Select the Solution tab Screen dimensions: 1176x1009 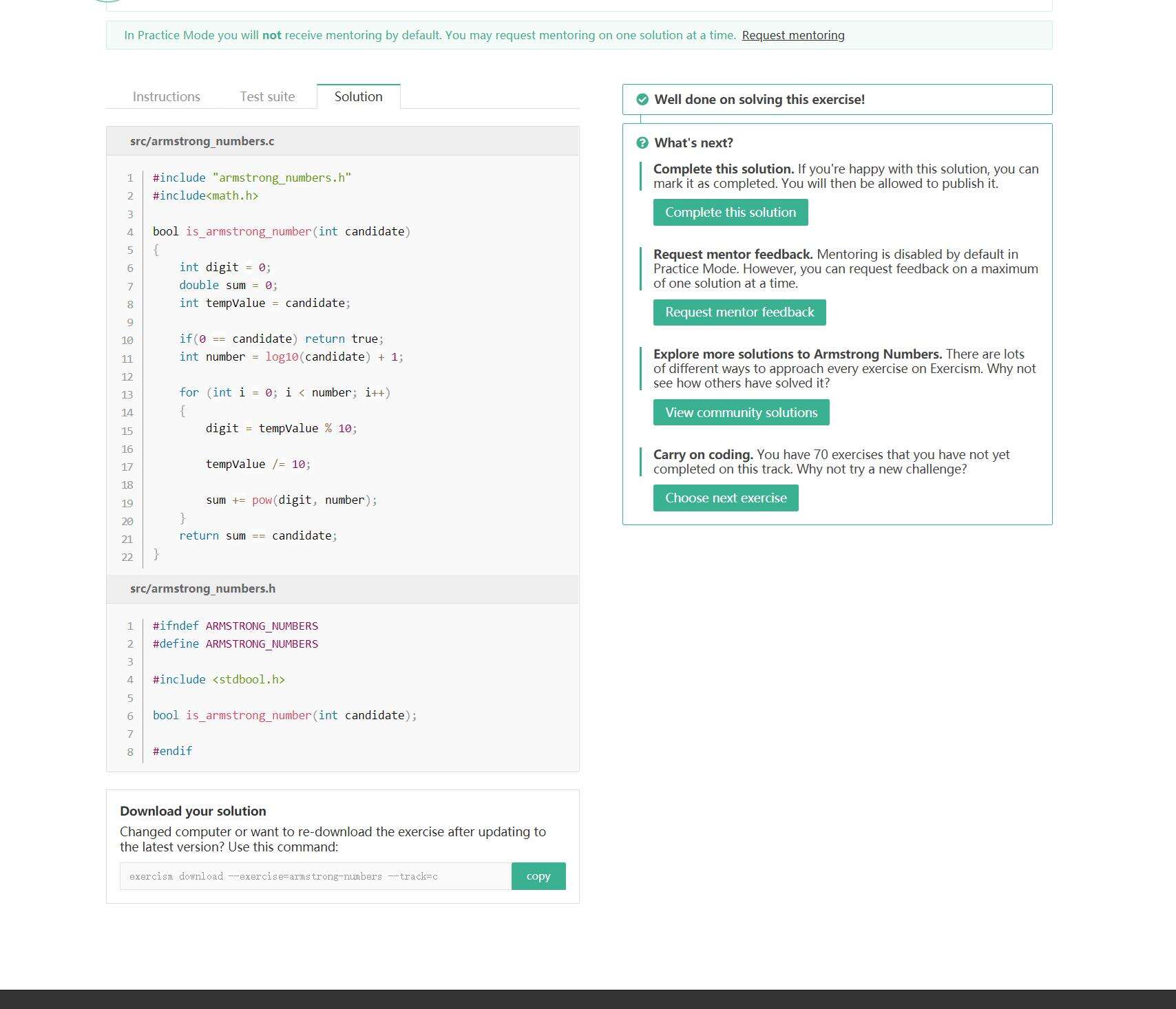tap(358, 97)
